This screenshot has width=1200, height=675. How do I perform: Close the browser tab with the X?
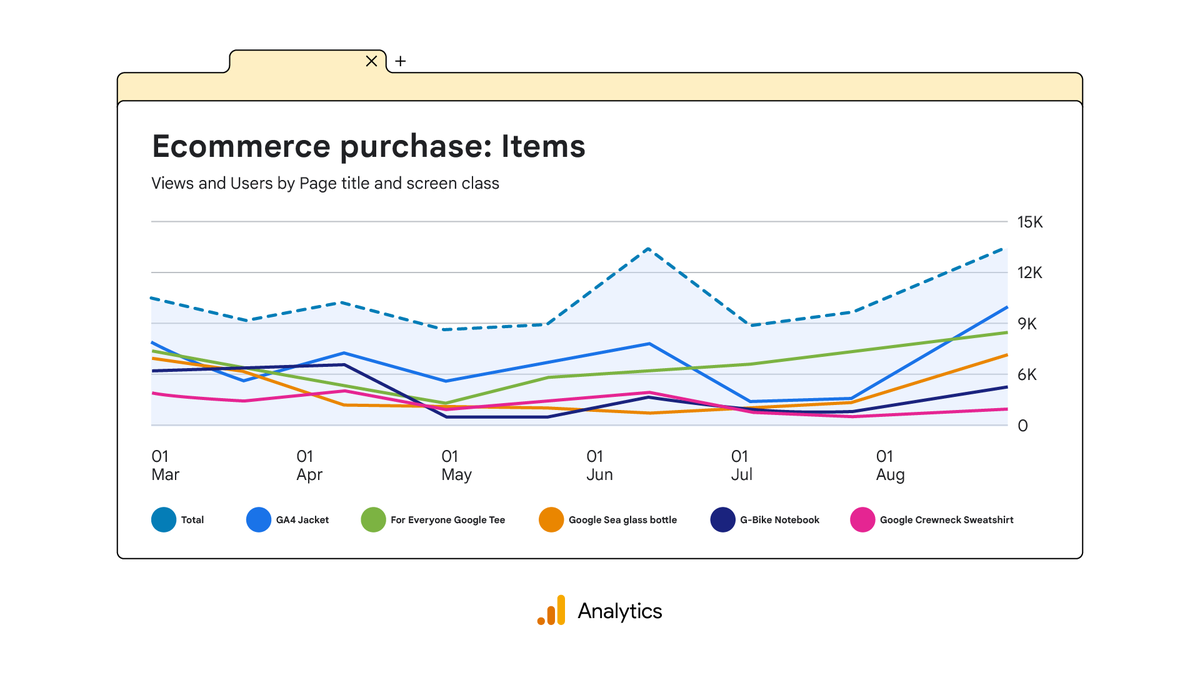point(372,61)
